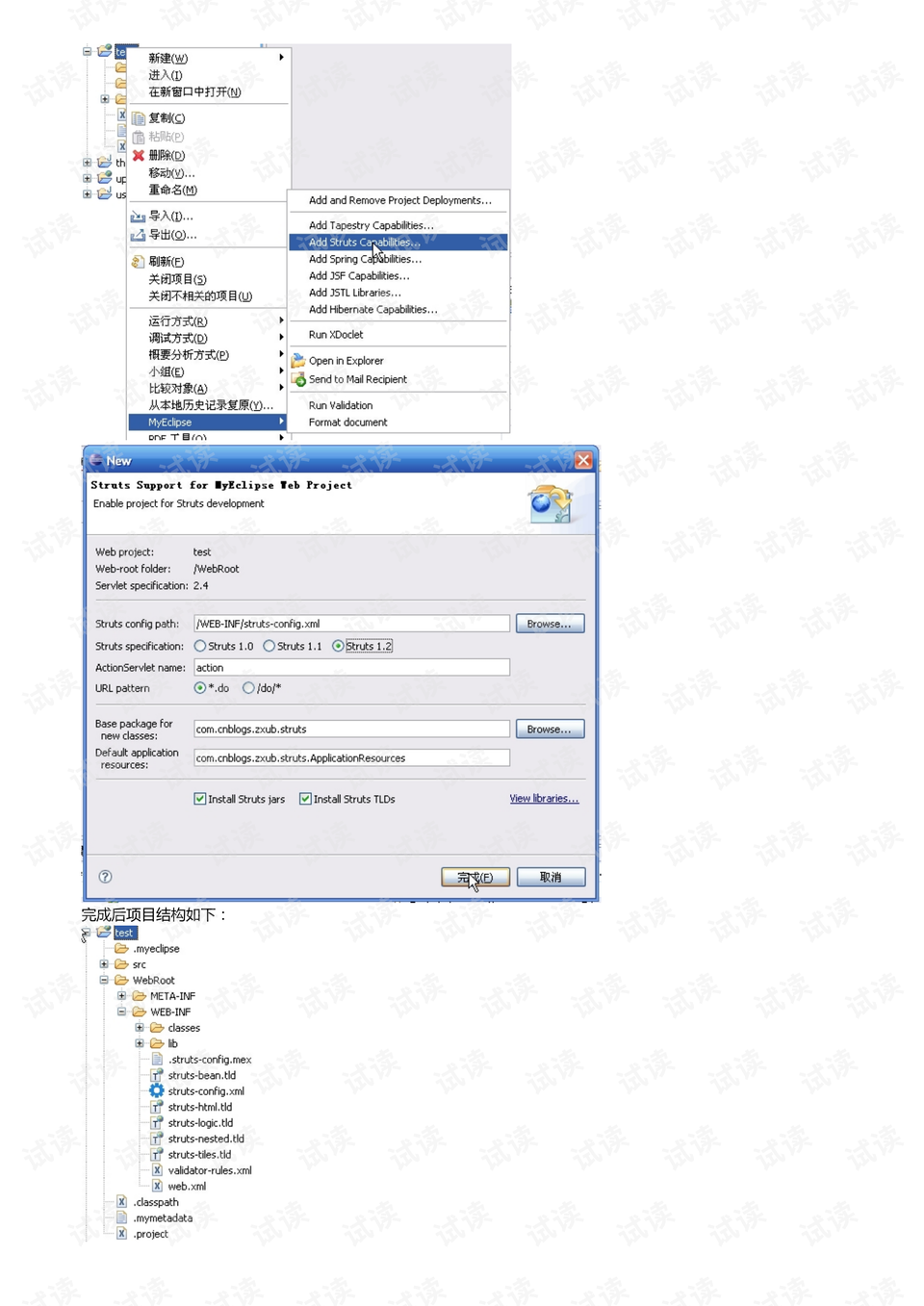Select Struts 1.0 specification radio

coord(200,646)
